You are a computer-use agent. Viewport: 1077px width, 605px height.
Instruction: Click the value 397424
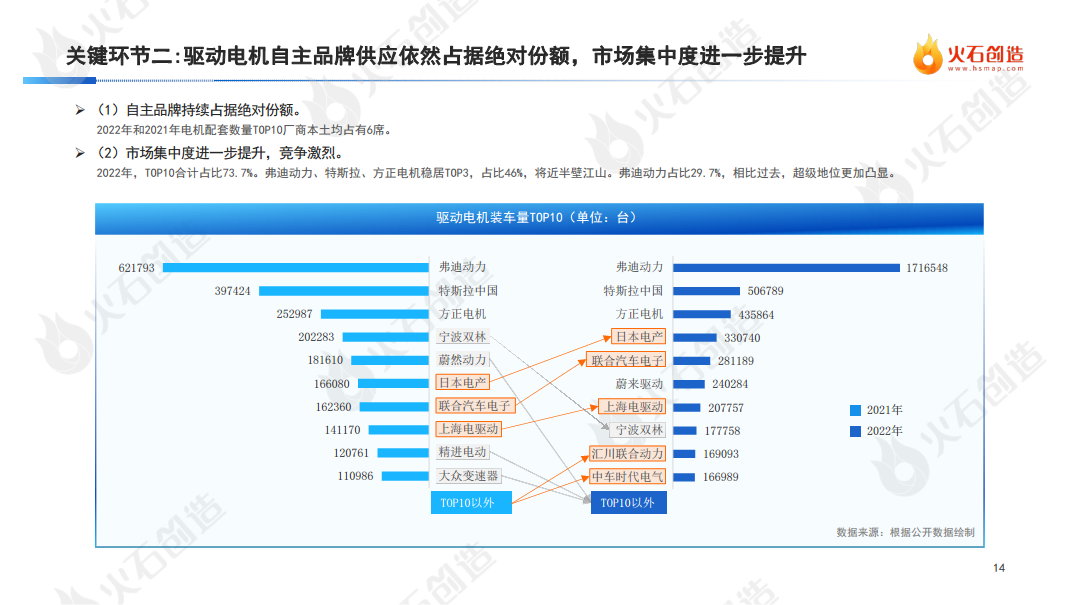pyautogui.click(x=232, y=291)
